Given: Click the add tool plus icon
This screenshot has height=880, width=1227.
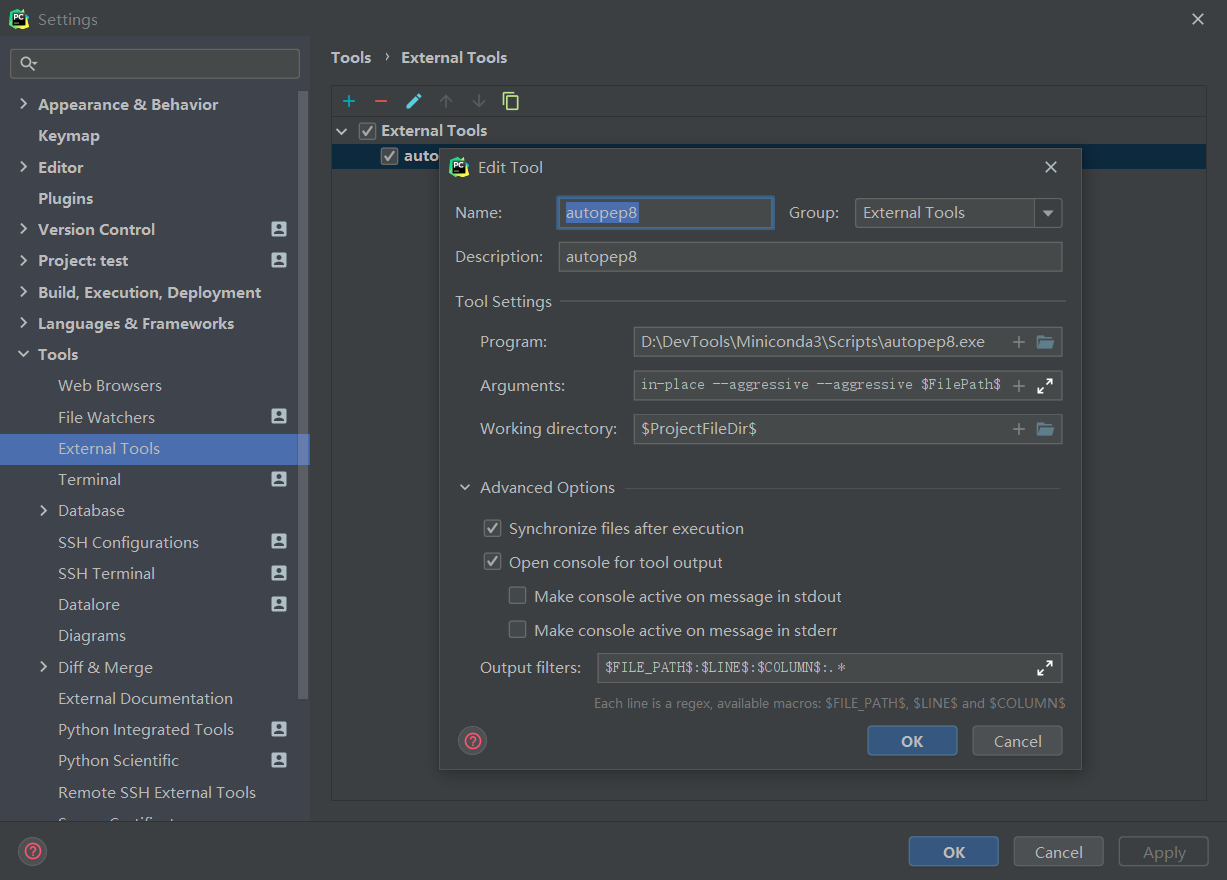Looking at the screenshot, I should (349, 101).
